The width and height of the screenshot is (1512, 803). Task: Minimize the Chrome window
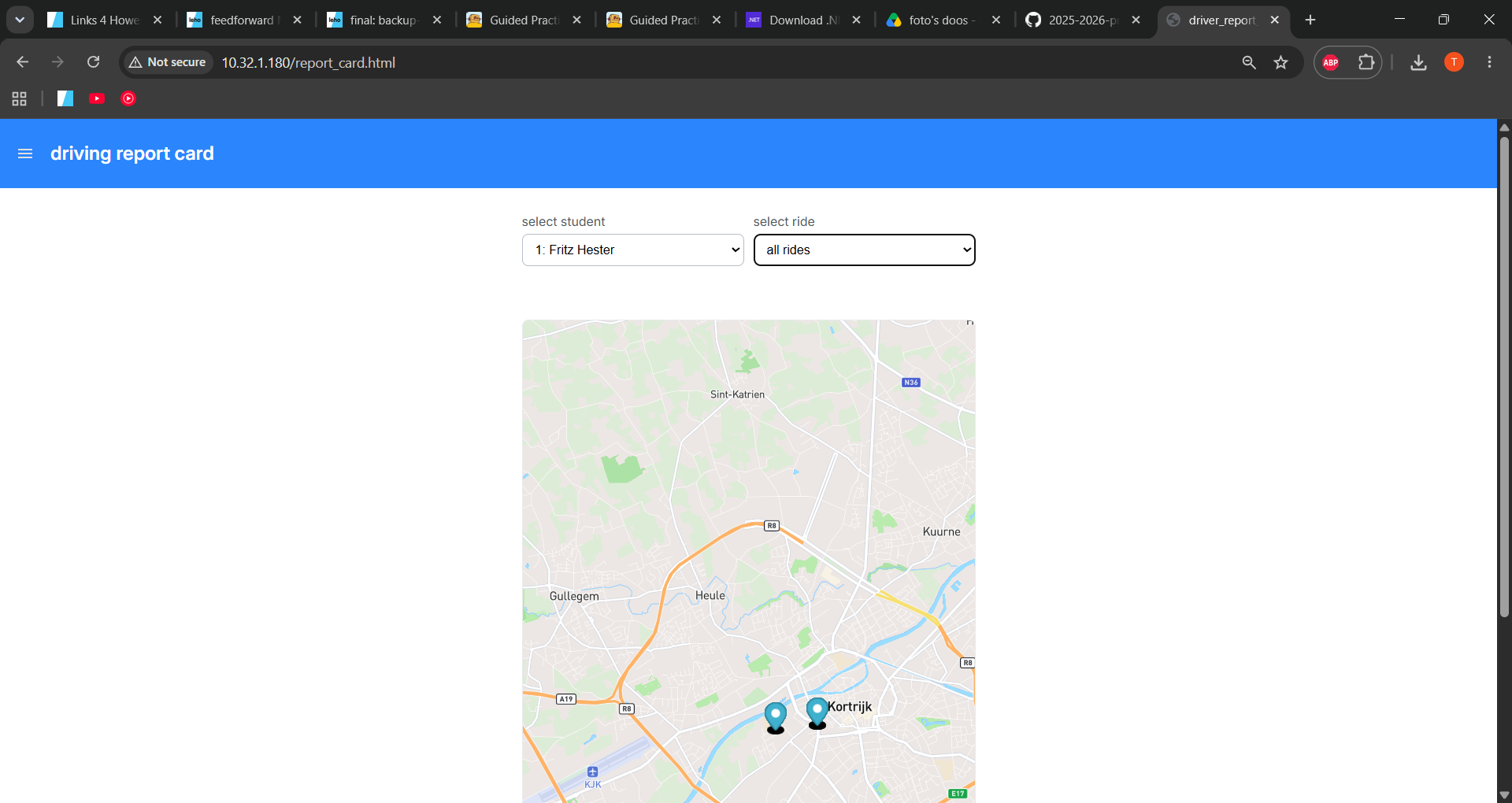pyautogui.click(x=1399, y=20)
